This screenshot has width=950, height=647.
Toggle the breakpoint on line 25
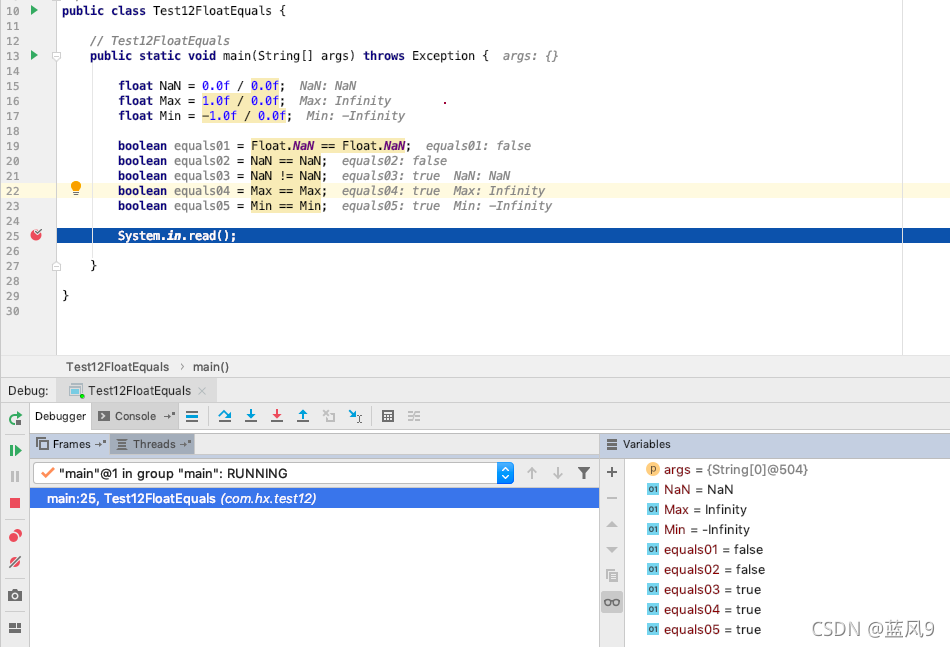click(36, 235)
